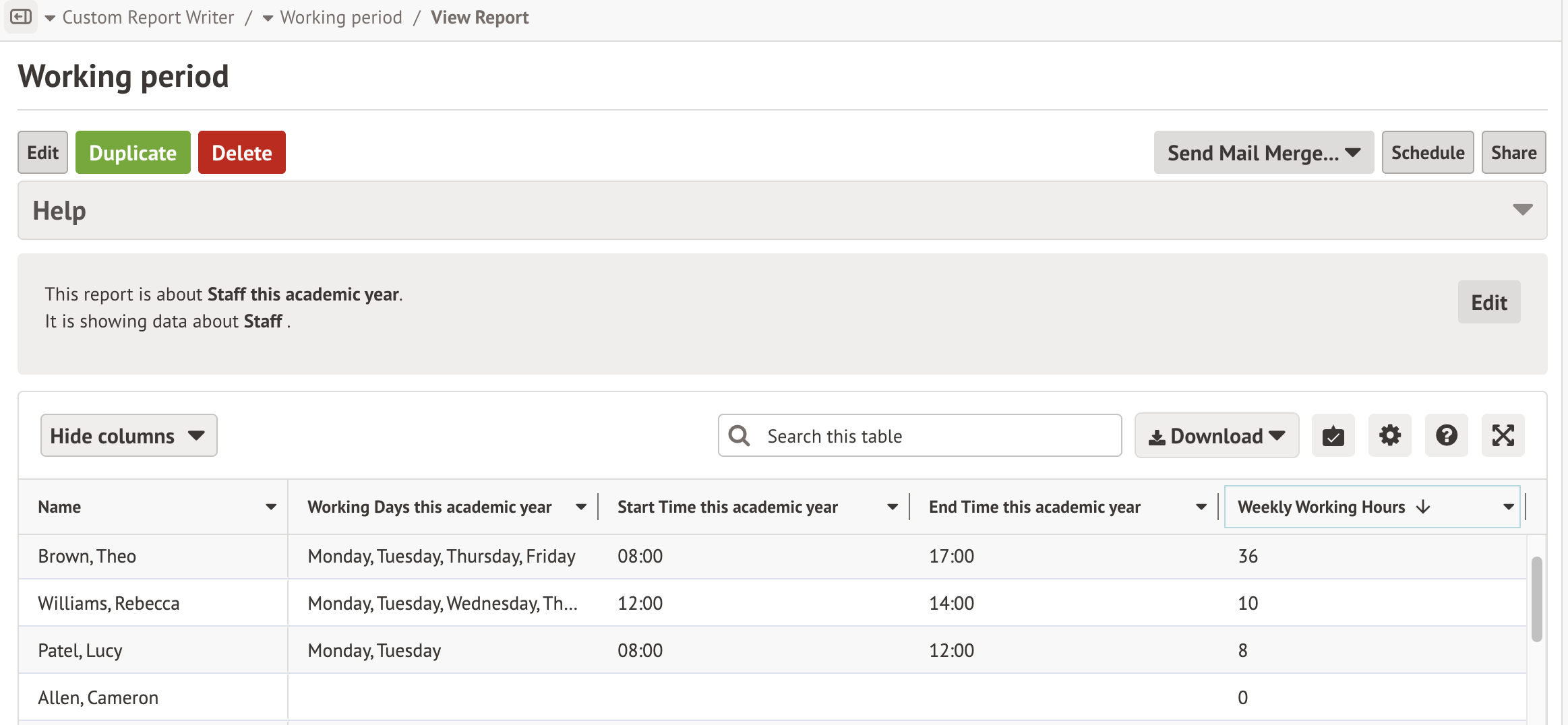Open the Download dropdown
The width and height of the screenshot is (1568, 725).
1216,436
